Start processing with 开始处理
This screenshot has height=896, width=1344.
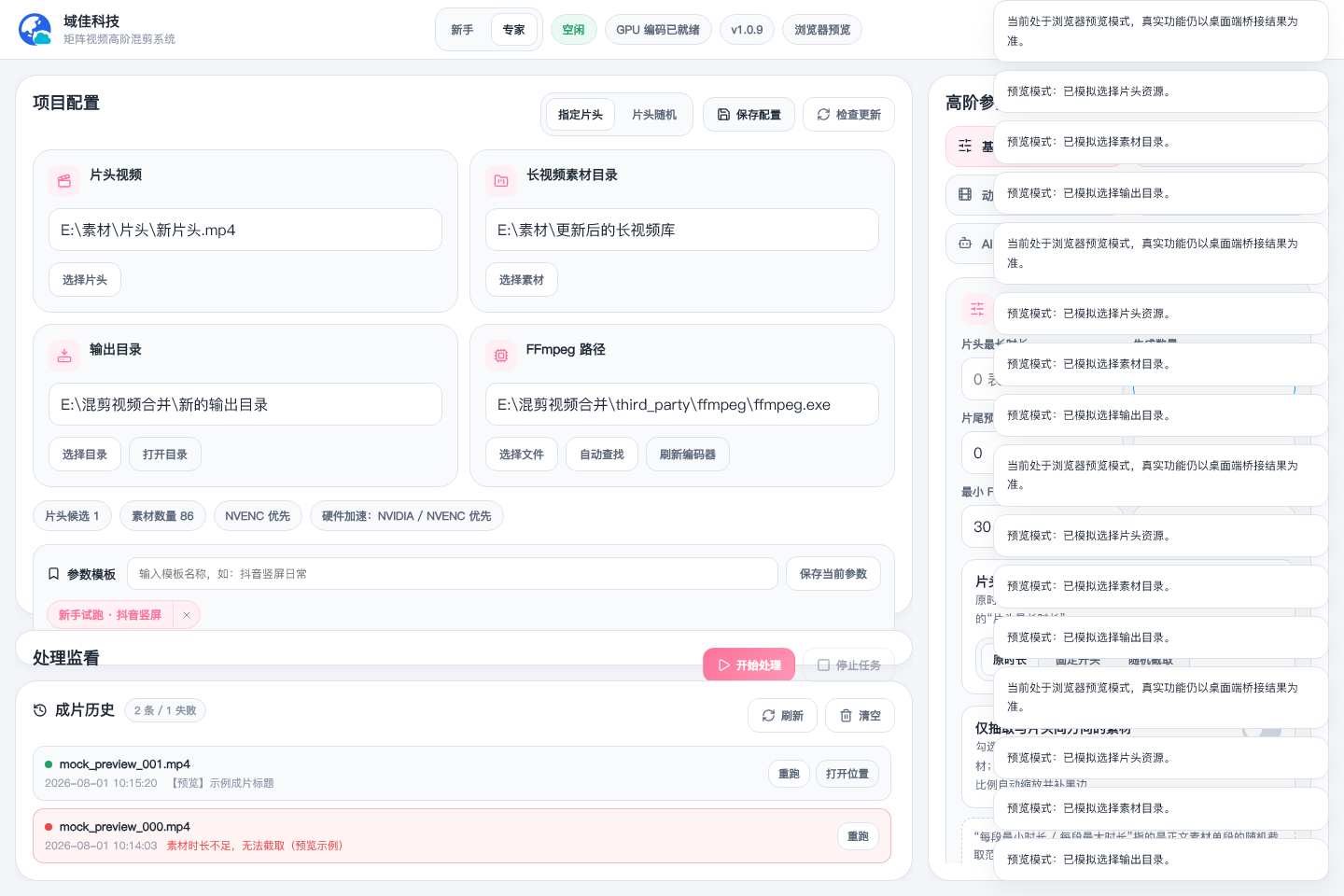(x=749, y=665)
